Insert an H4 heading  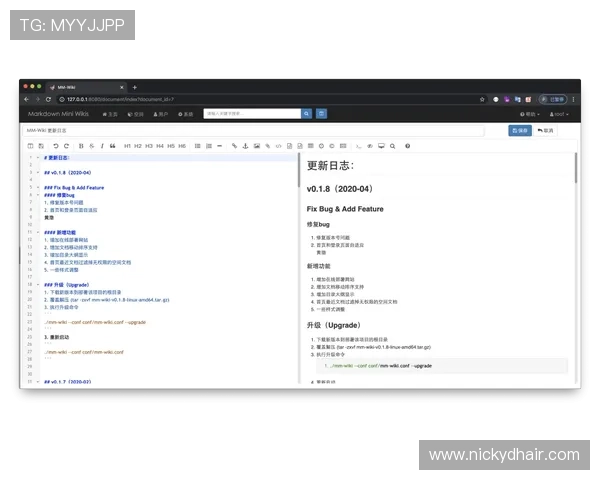(x=160, y=146)
